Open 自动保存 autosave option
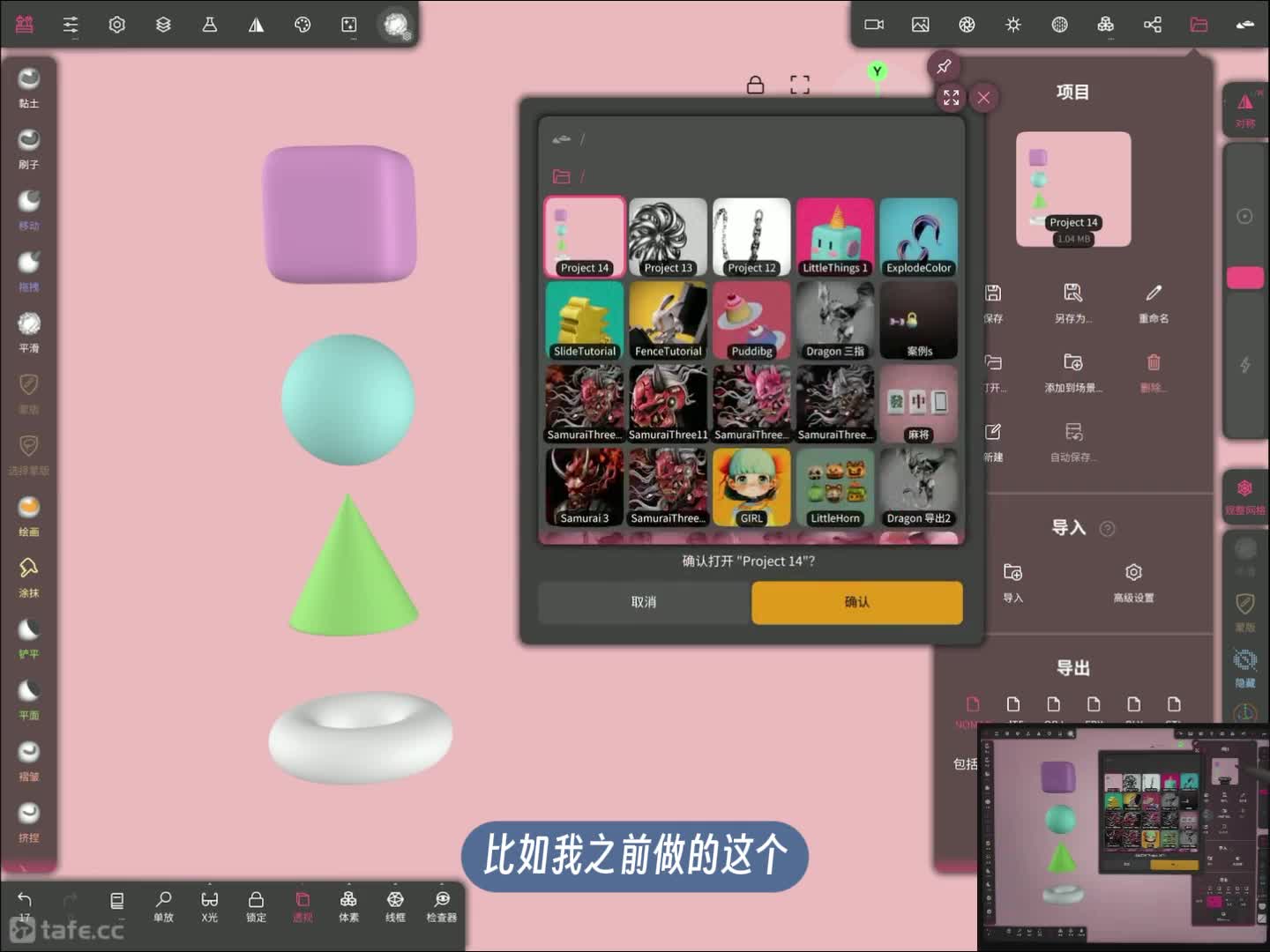The height and width of the screenshot is (952, 1270). click(1072, 442)
